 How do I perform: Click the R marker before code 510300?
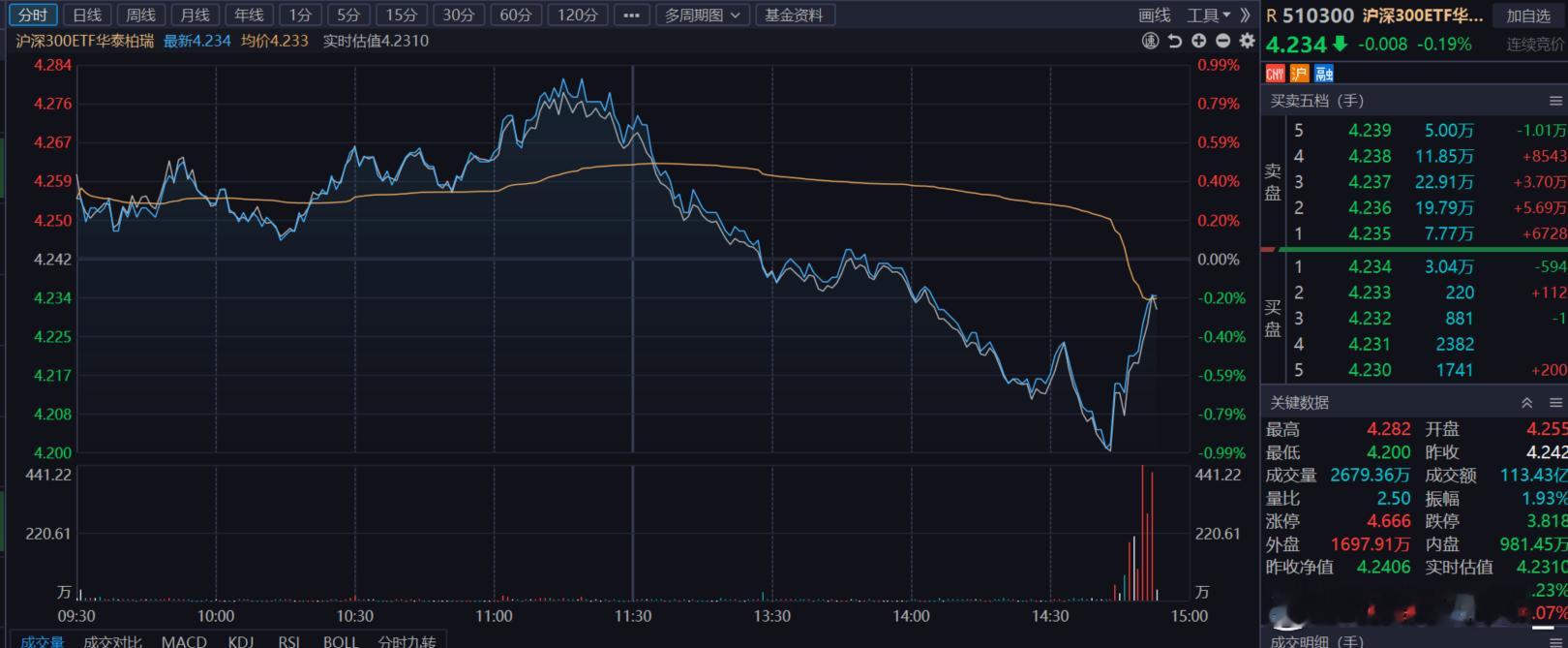pyautogui.click(x=1272, y=15)
